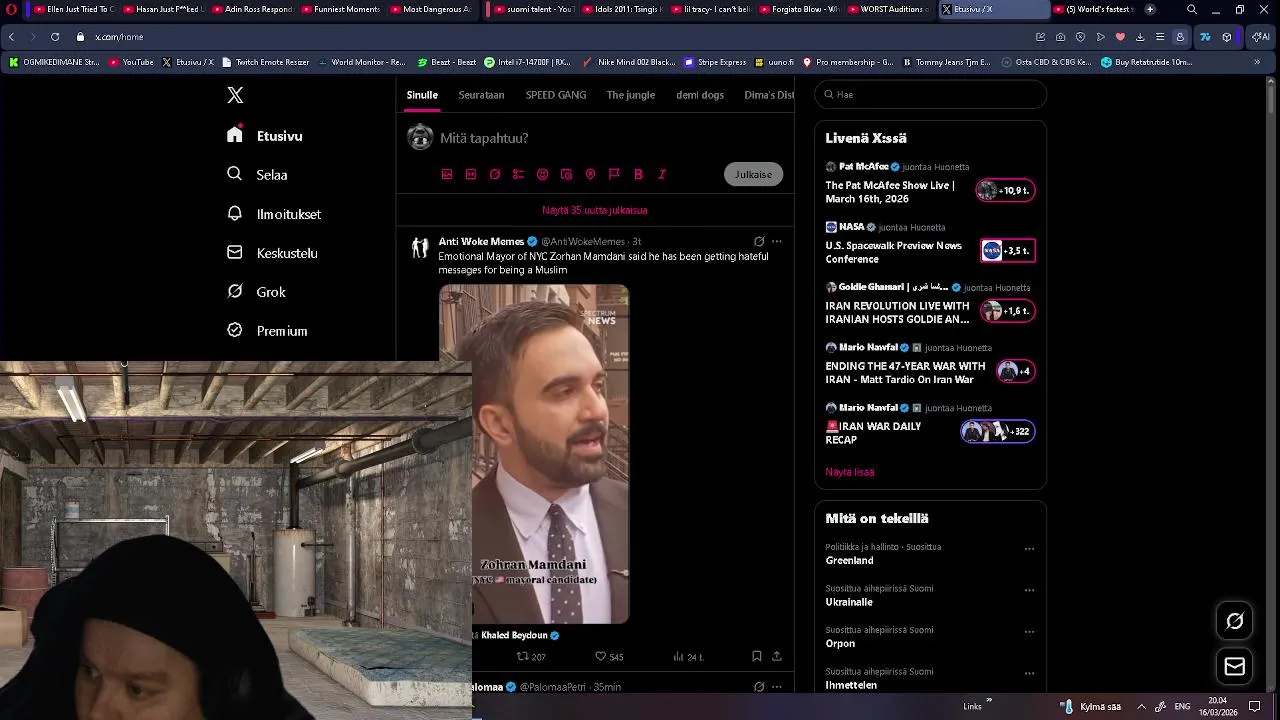
Task: Play the Zohran Mamdani video
Action: pyautogui.click(x=534, y=454)
